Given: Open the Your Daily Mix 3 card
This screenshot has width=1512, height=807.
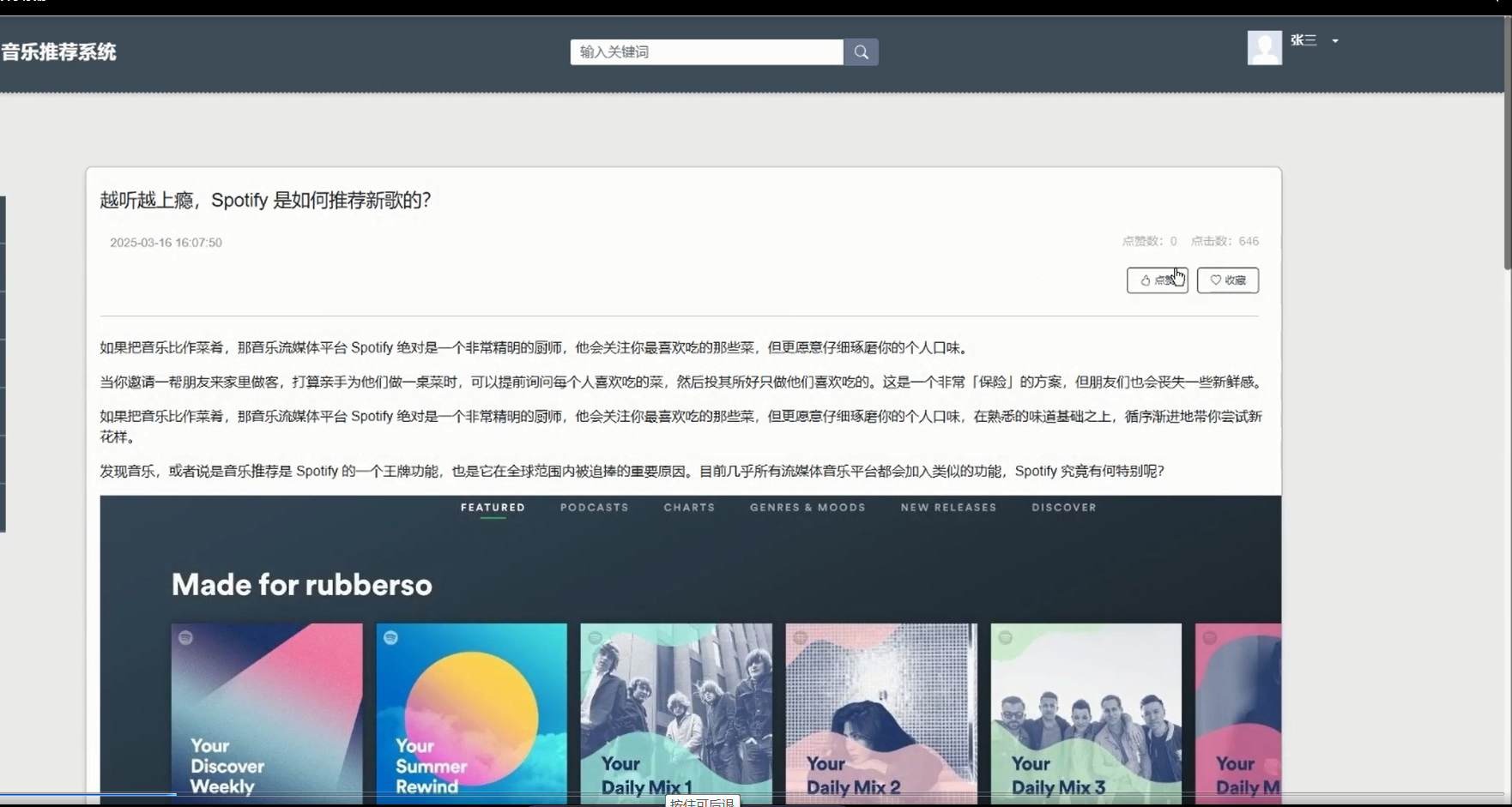Looking at the screenshot, I should (x=1086, y=714).
